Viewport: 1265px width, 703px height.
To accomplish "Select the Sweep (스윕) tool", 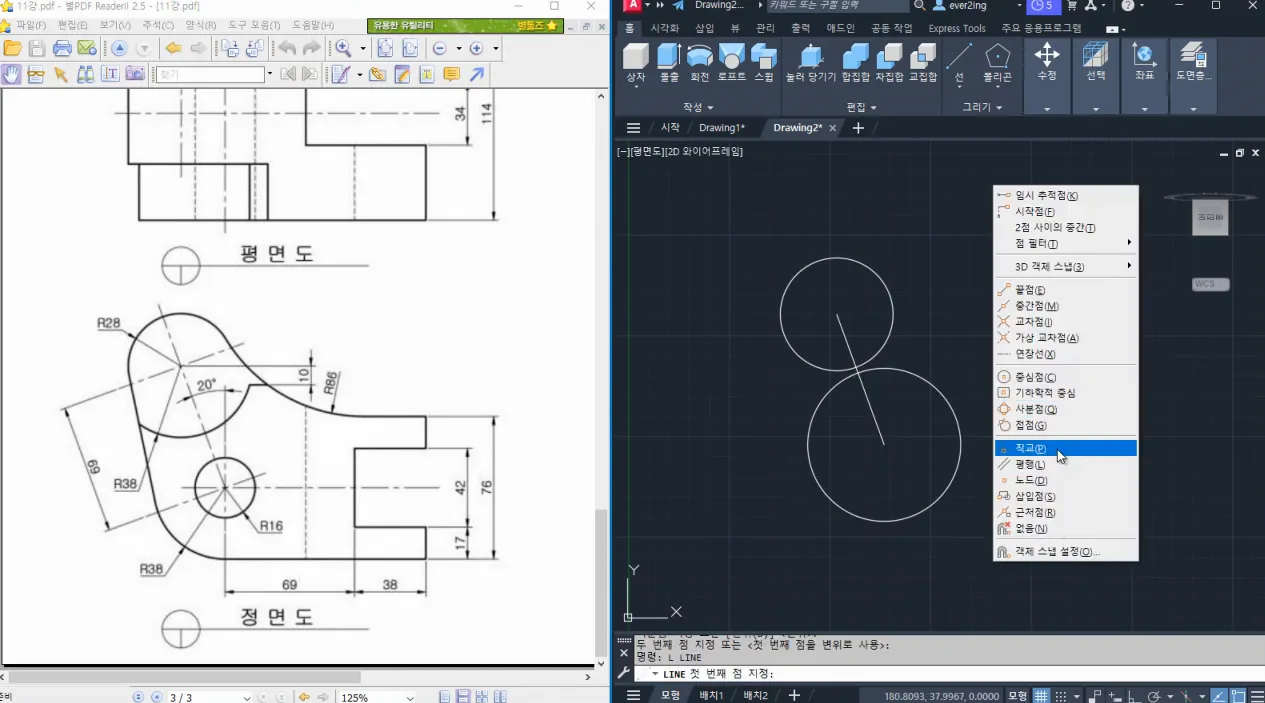I will 764,62.
